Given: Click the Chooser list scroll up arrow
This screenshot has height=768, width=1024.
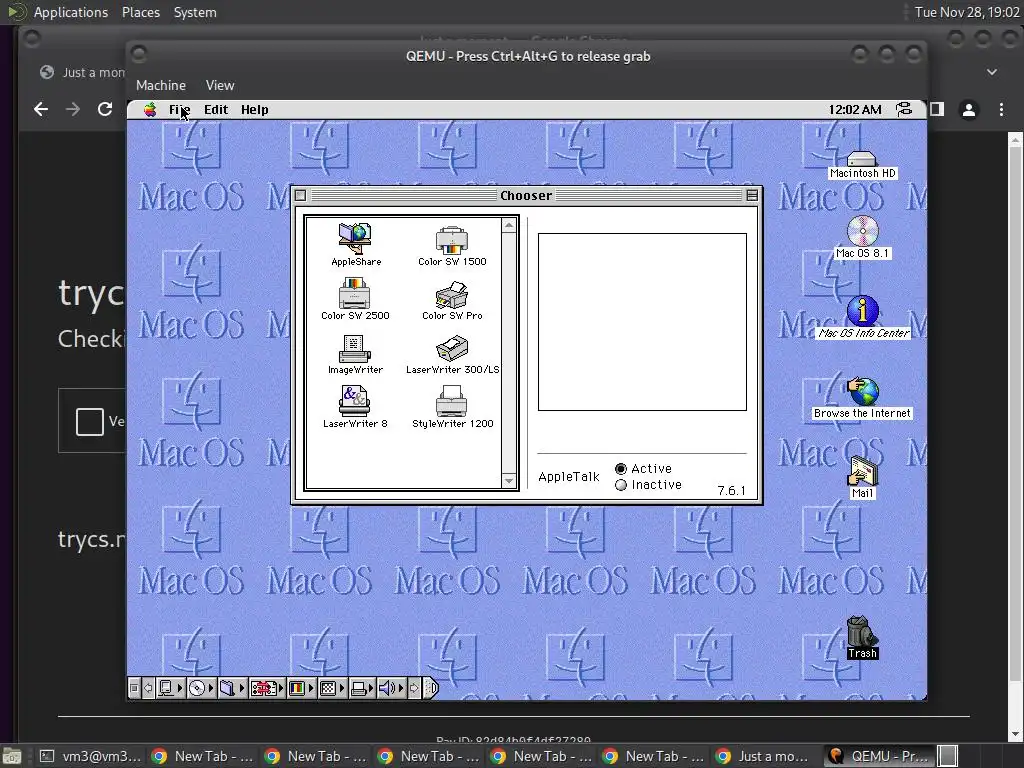Looking at the screenshot, I should [509, 225].
